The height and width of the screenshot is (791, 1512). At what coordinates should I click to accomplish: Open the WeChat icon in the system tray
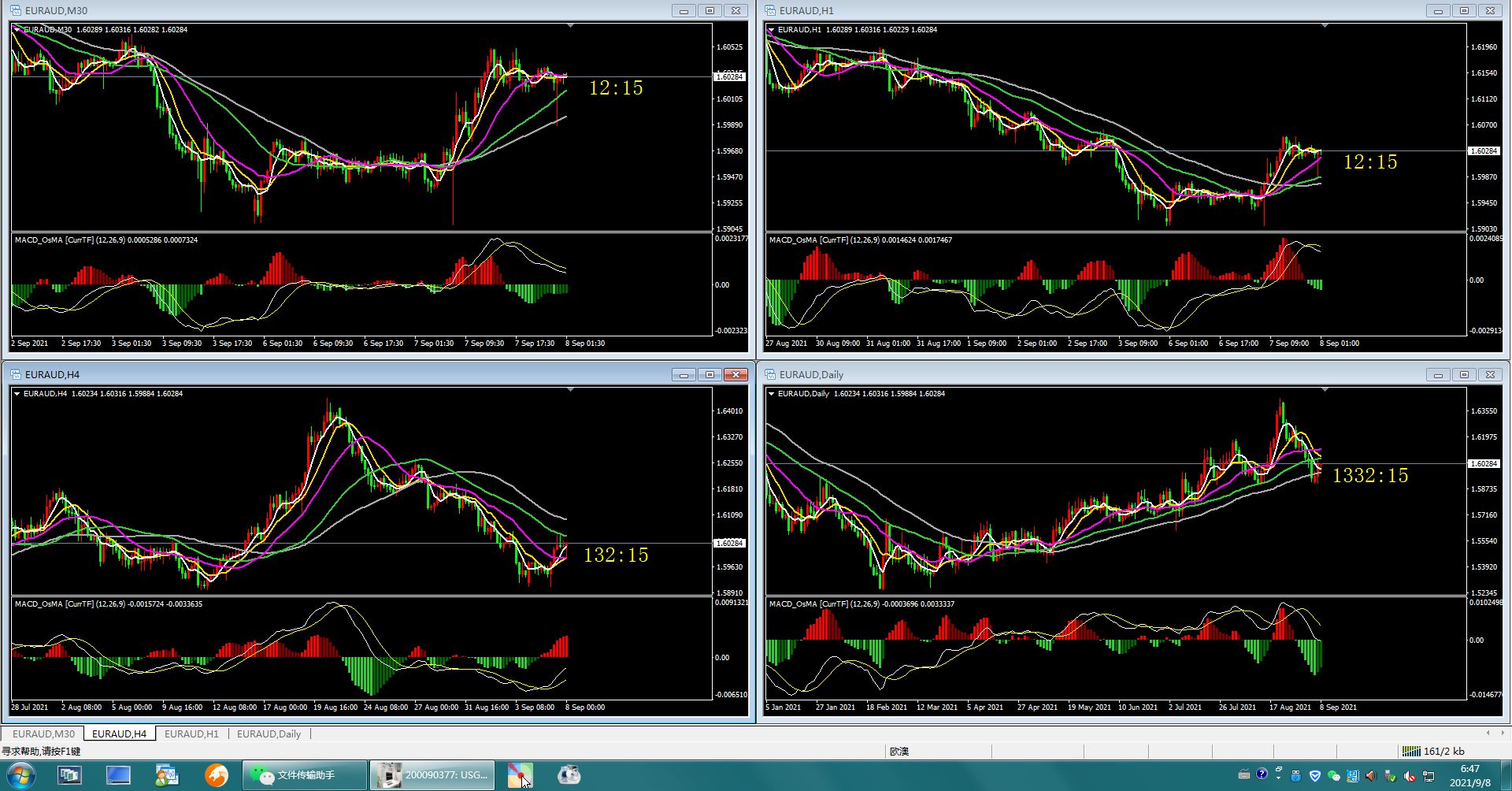point(1333,776)
